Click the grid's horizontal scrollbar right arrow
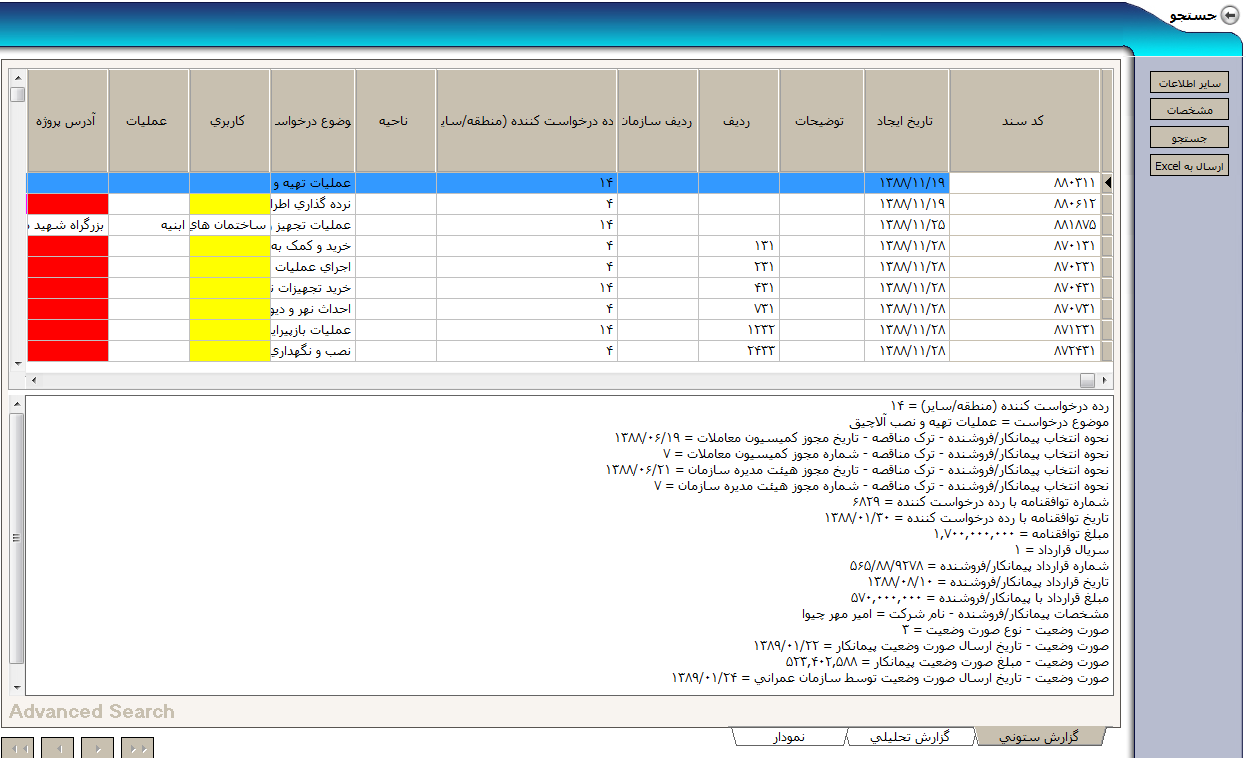Viewport: 1246px width, 758px height. [1105, 381]
